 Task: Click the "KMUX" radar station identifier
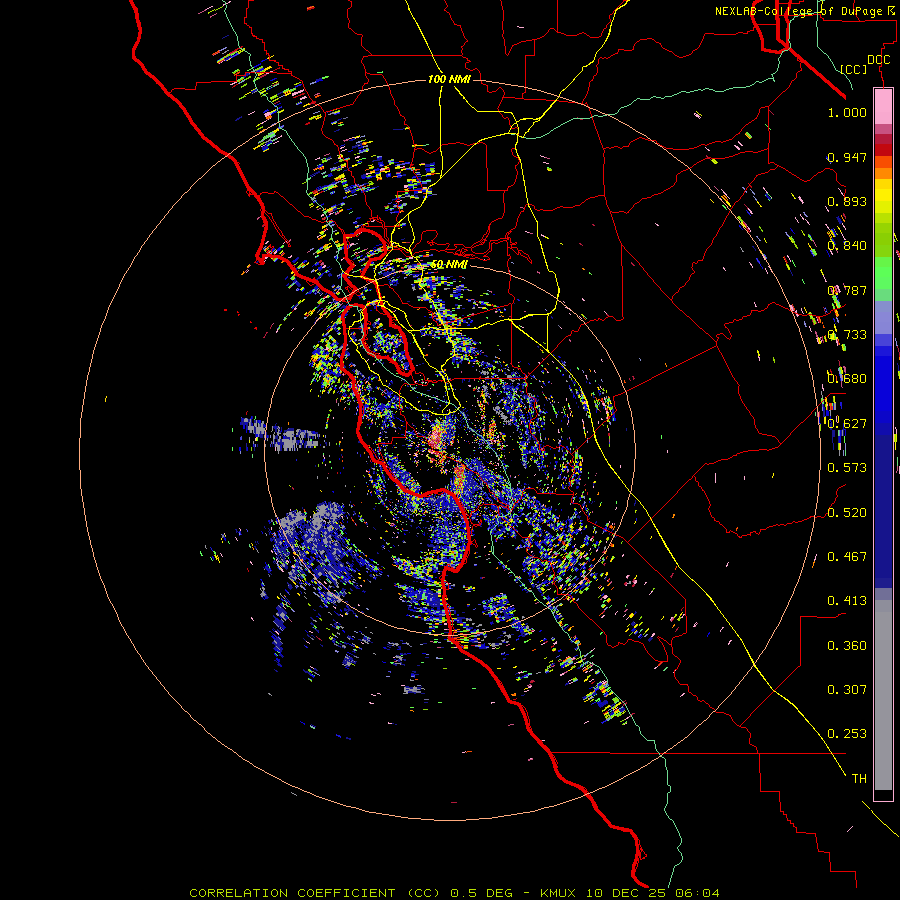coord(559,893)
